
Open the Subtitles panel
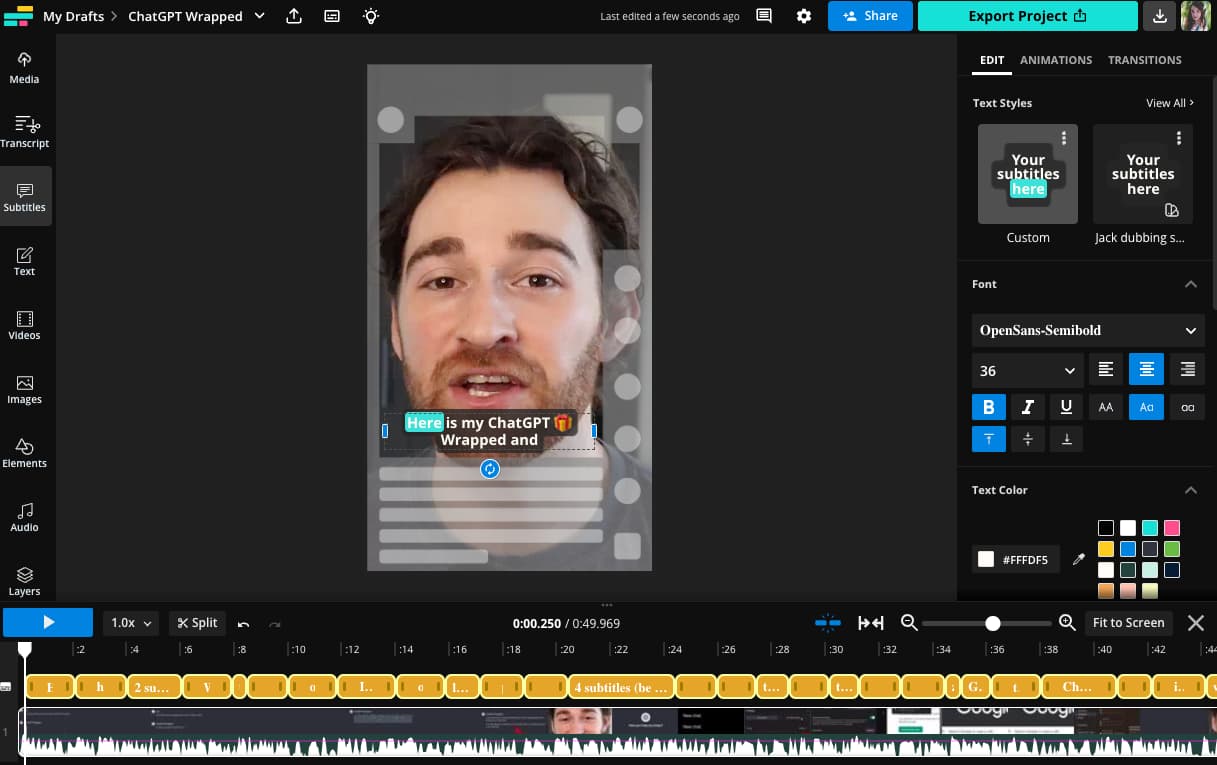click(25, 196)
